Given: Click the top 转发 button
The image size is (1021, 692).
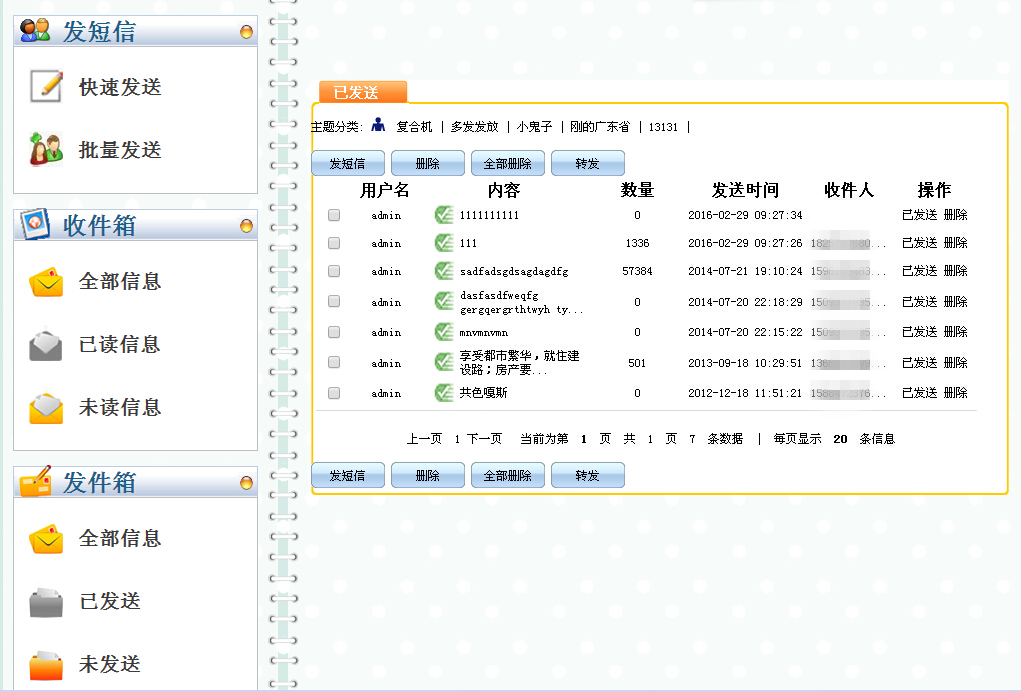Looking at the screenshot, I should tap(588, 163).
